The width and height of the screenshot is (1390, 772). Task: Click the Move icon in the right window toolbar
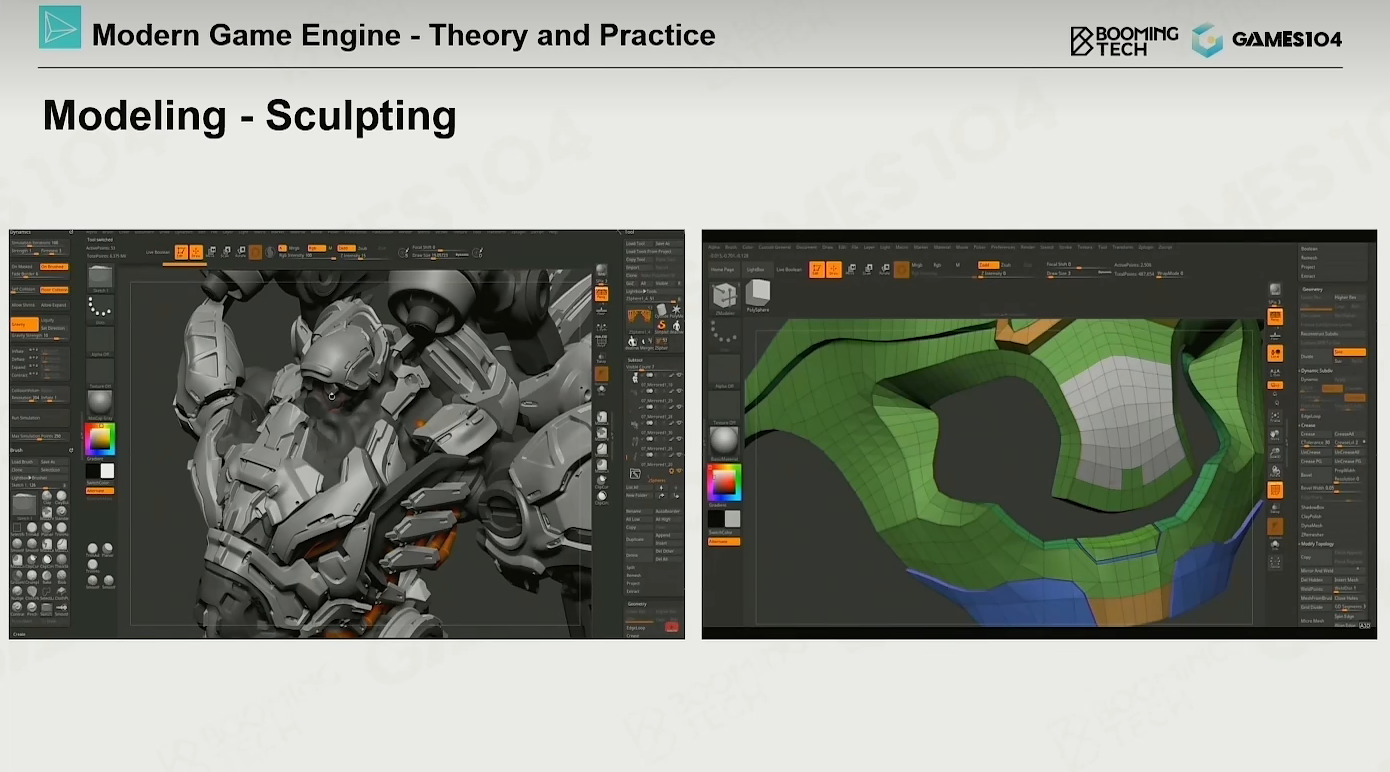click(850, 269)
